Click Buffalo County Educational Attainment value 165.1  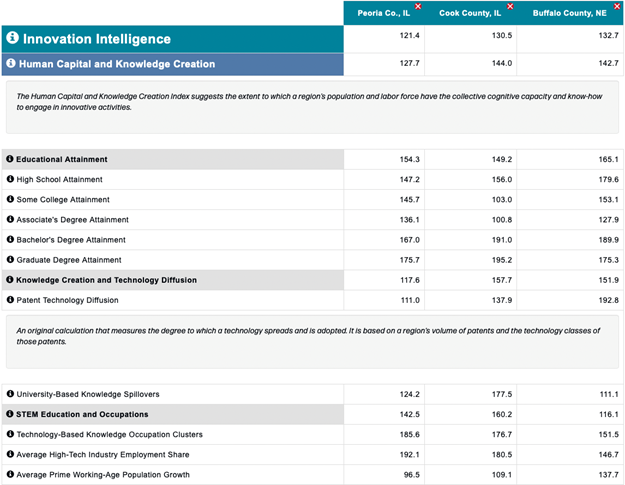609,159
